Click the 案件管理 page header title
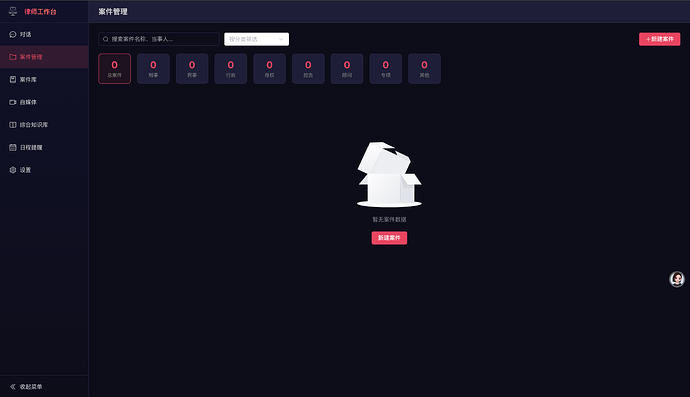The height and width of the screenshot is (397, 690). tap(113, 11)
